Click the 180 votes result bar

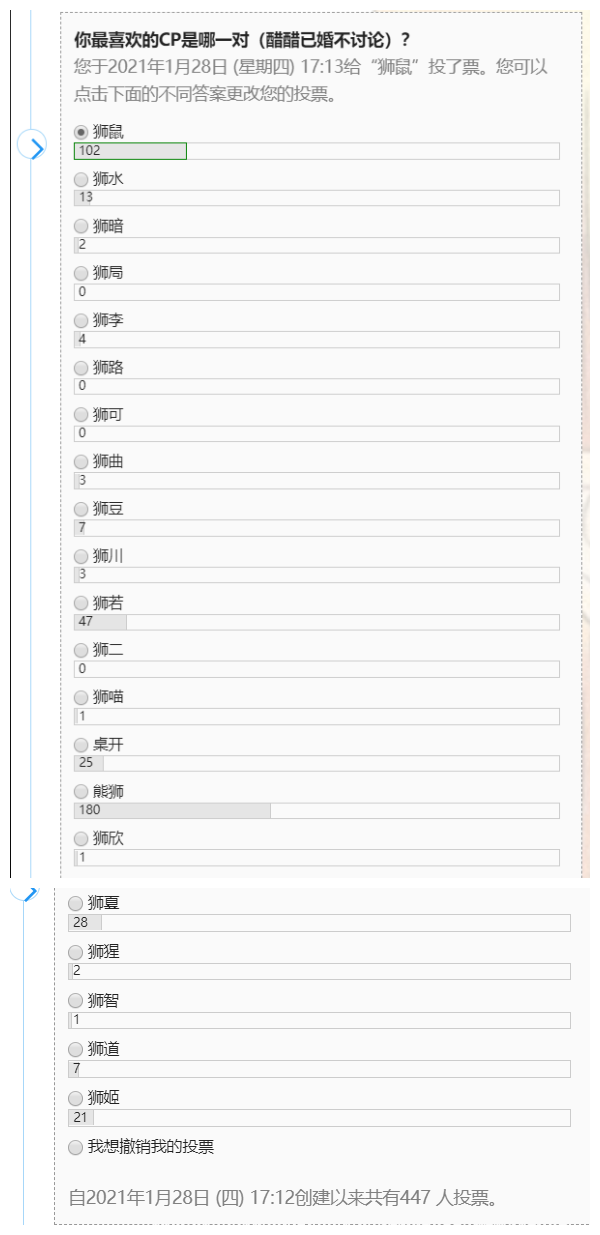pyautogui.click(x=172, y=810)
